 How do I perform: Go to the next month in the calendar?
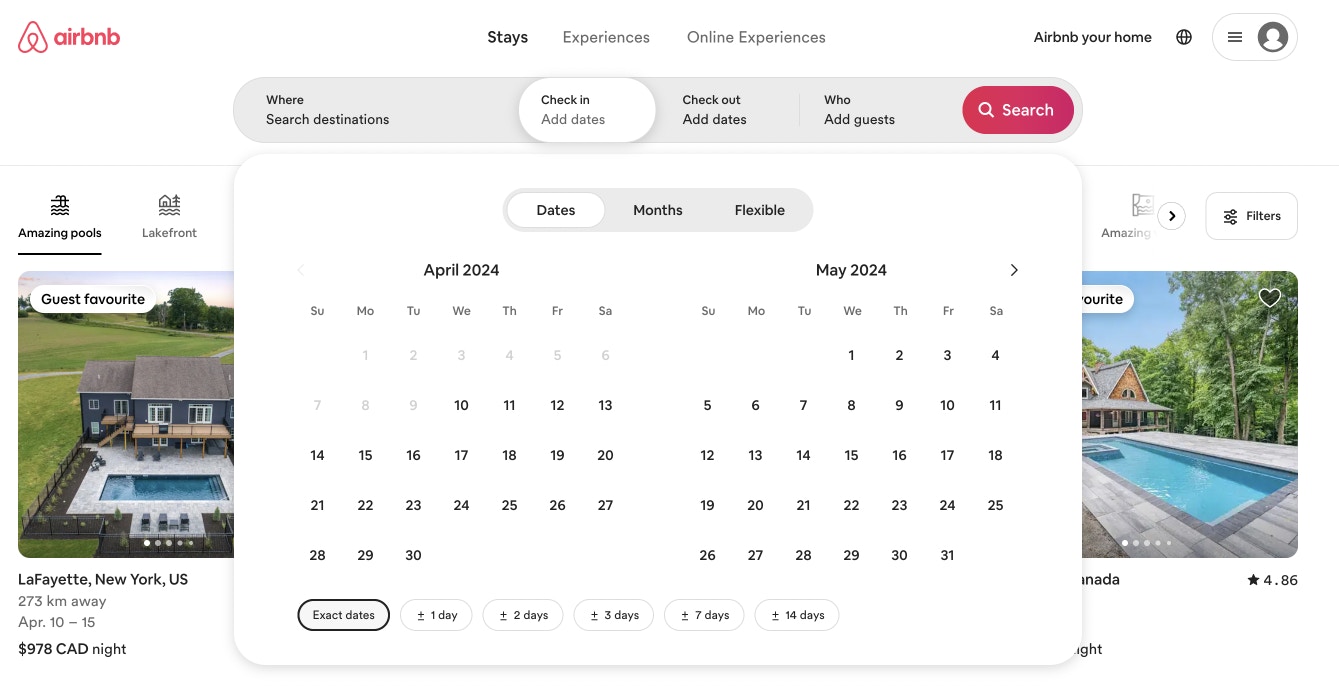(x=1014, y=270)
